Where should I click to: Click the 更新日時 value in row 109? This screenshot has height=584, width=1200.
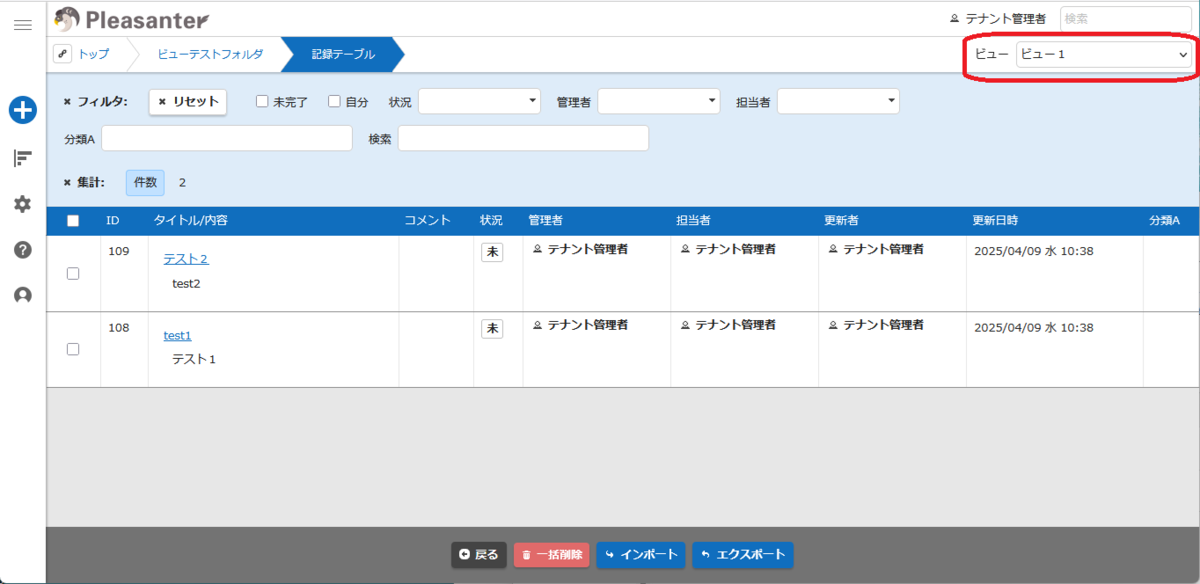click(x=1034, y=251)
